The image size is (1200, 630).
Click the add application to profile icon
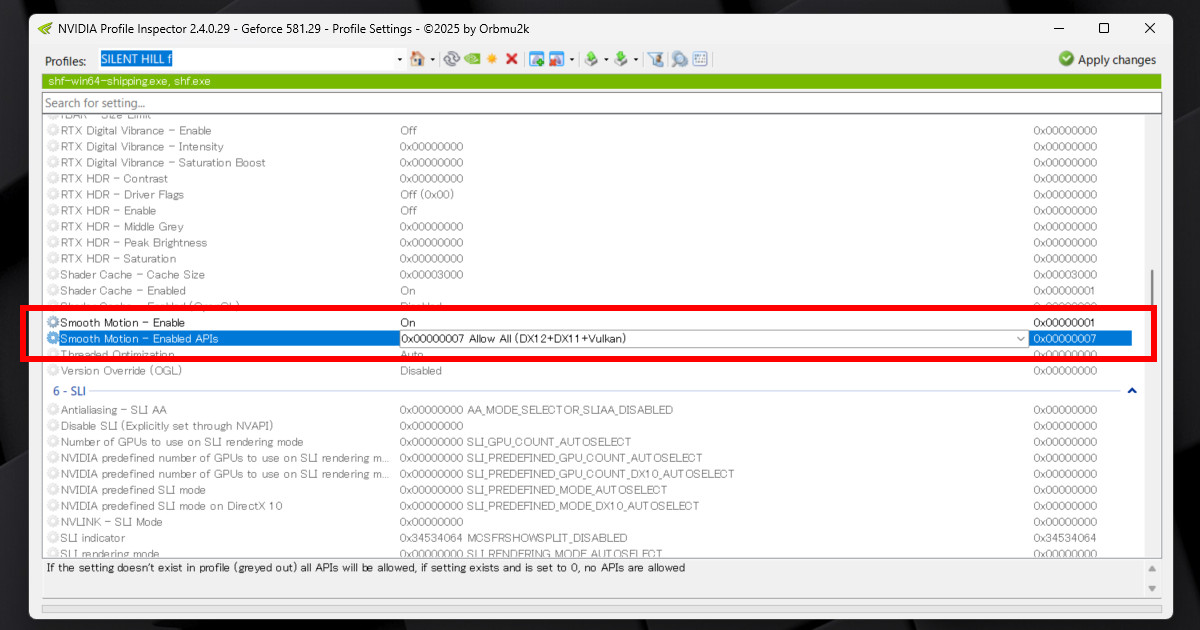[536, 59]
